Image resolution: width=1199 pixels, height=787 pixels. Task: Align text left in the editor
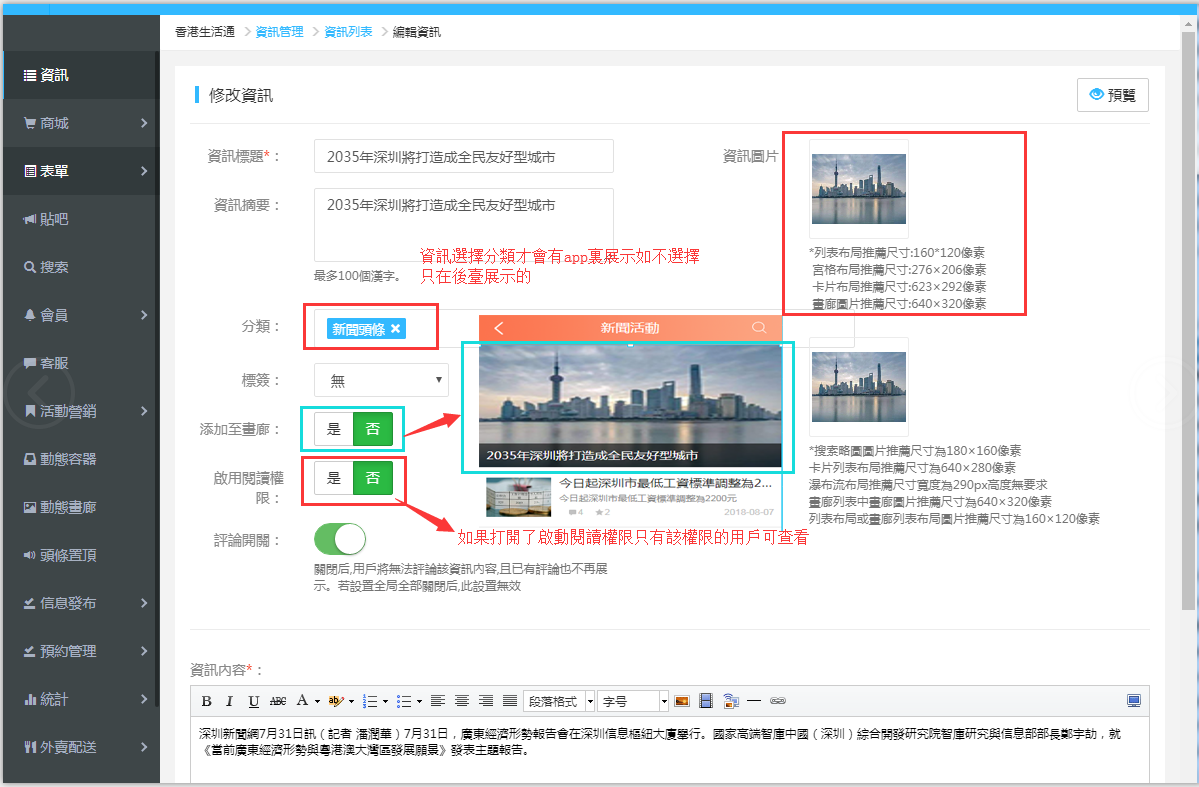[437, 701]
